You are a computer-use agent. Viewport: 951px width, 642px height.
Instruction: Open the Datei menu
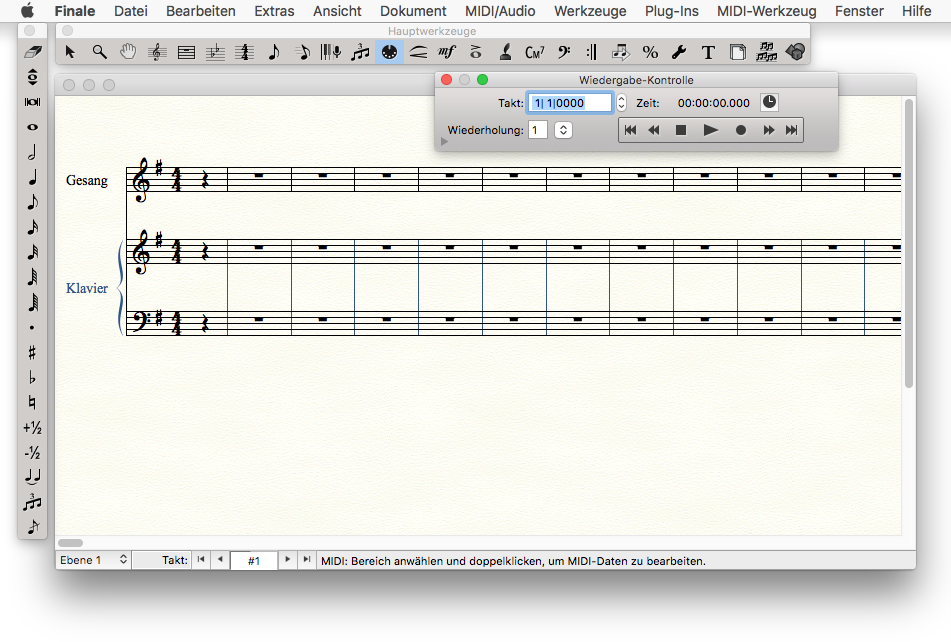pos(130,11)
